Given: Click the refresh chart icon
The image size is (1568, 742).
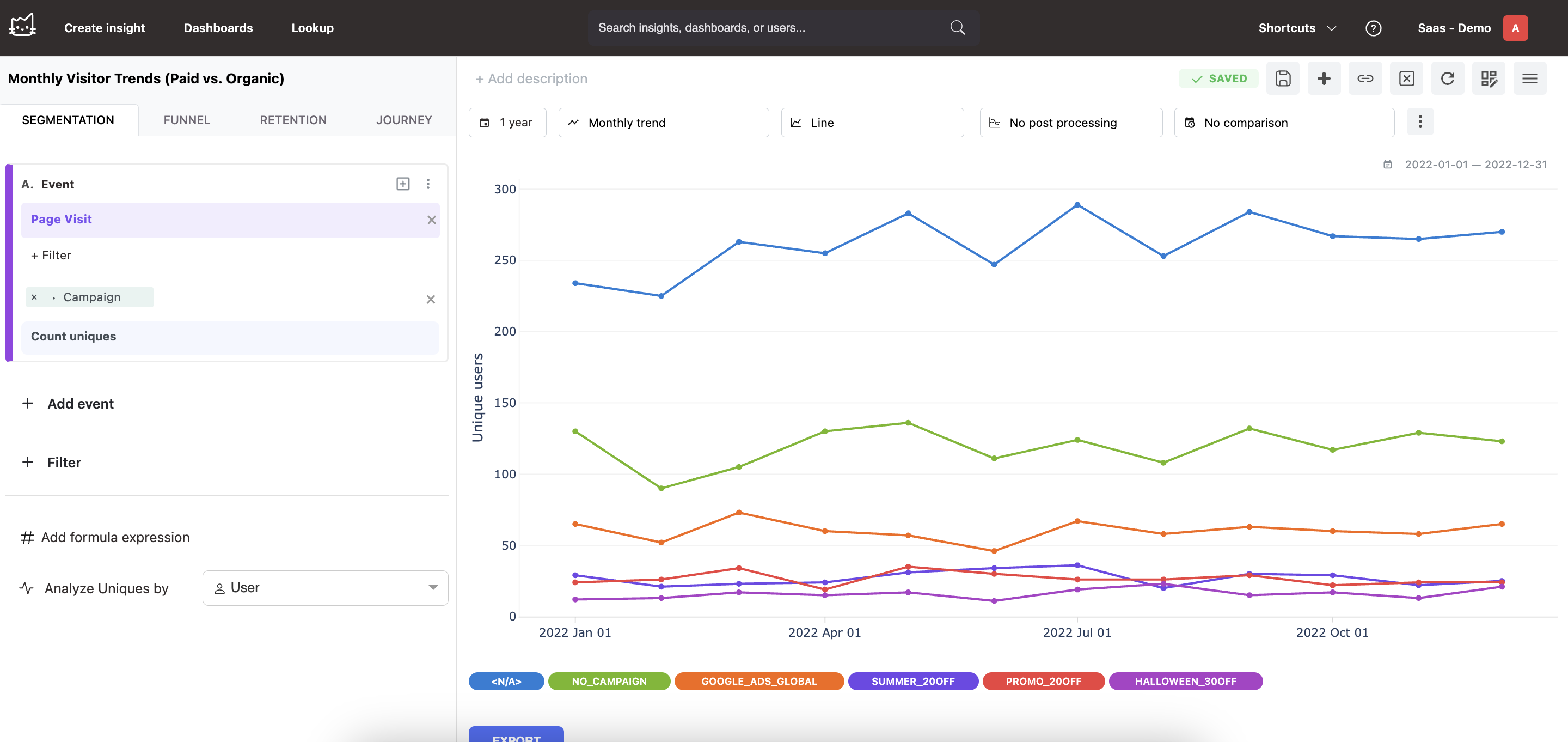Looking at the screenshot, I should point(1448,78).
